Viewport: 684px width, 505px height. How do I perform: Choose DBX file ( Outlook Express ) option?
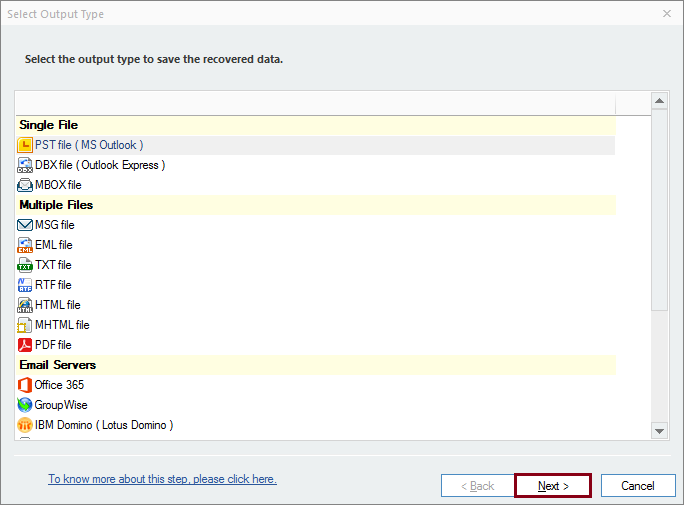tap(315, 165)
